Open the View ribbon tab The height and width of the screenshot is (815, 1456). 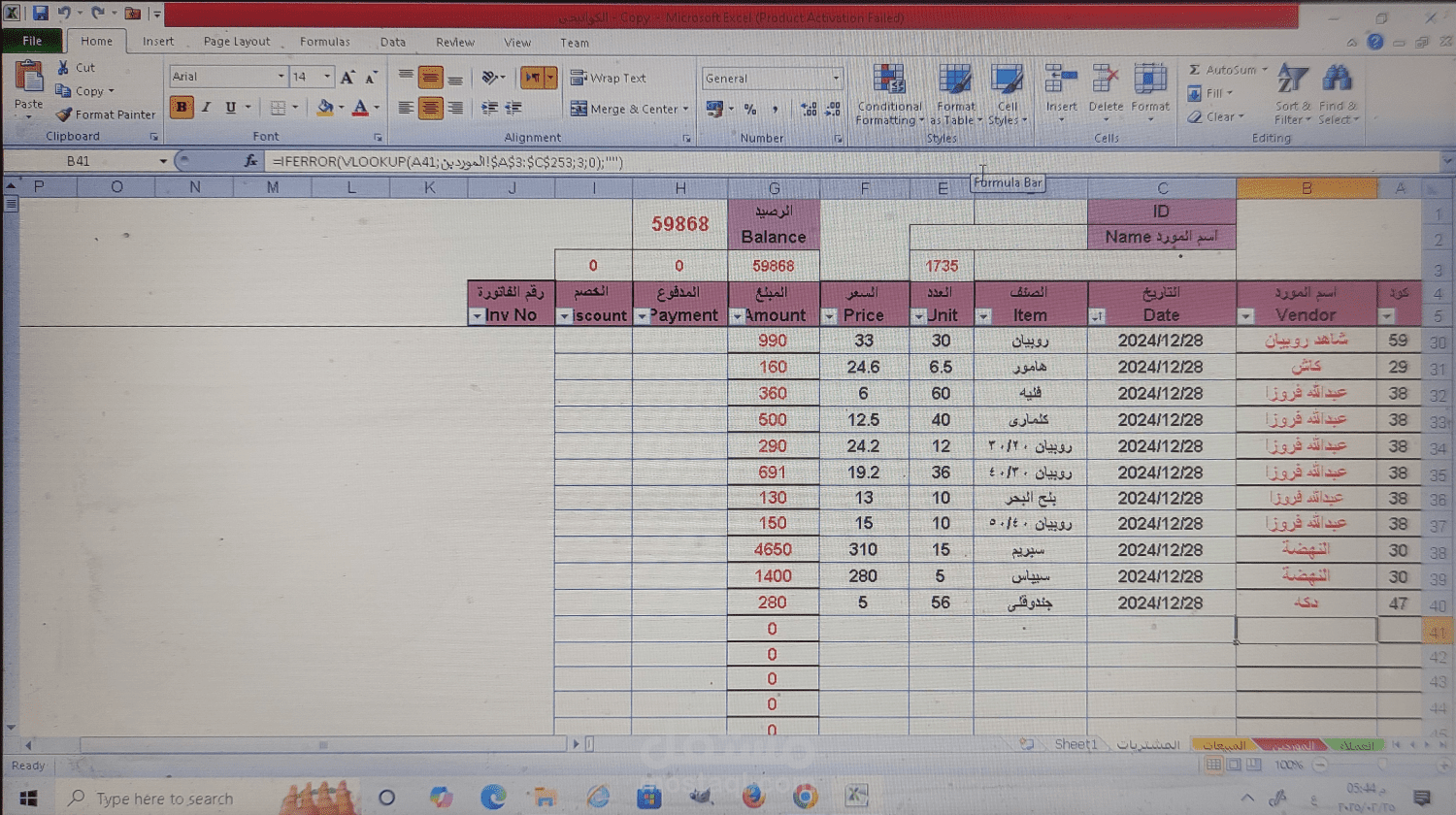pos(517,43)
